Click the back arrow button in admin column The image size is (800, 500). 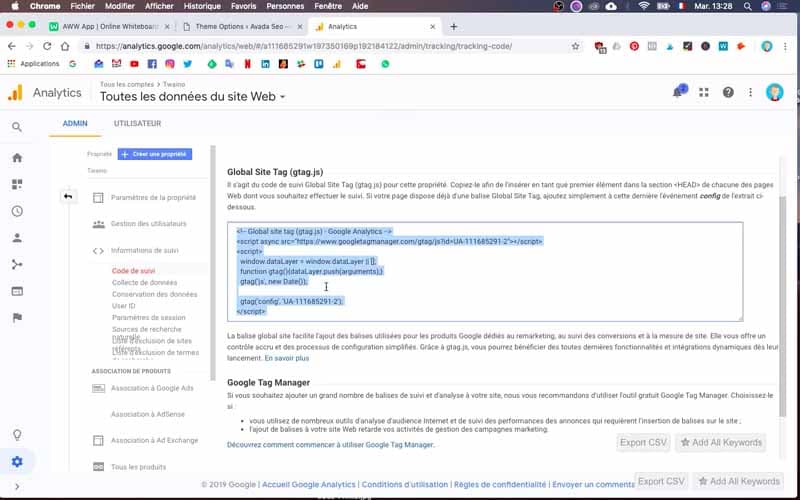pyautogui.click(x=68, y=196)
